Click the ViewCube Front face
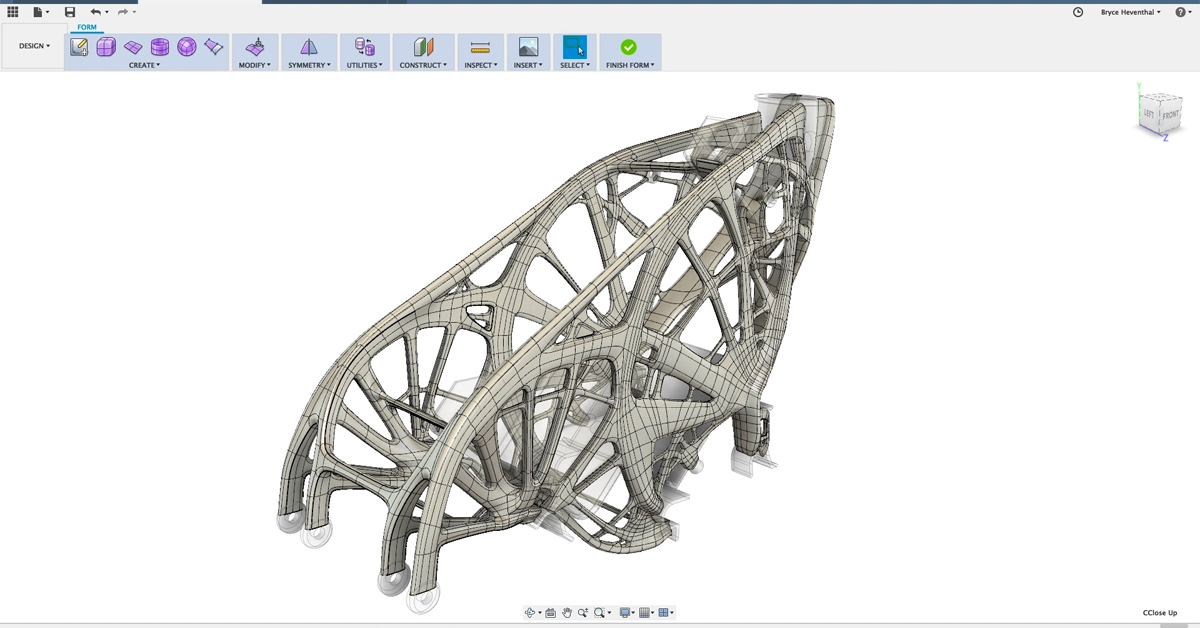Viewport: 1200px width, 628px height. pos(1170,115)
